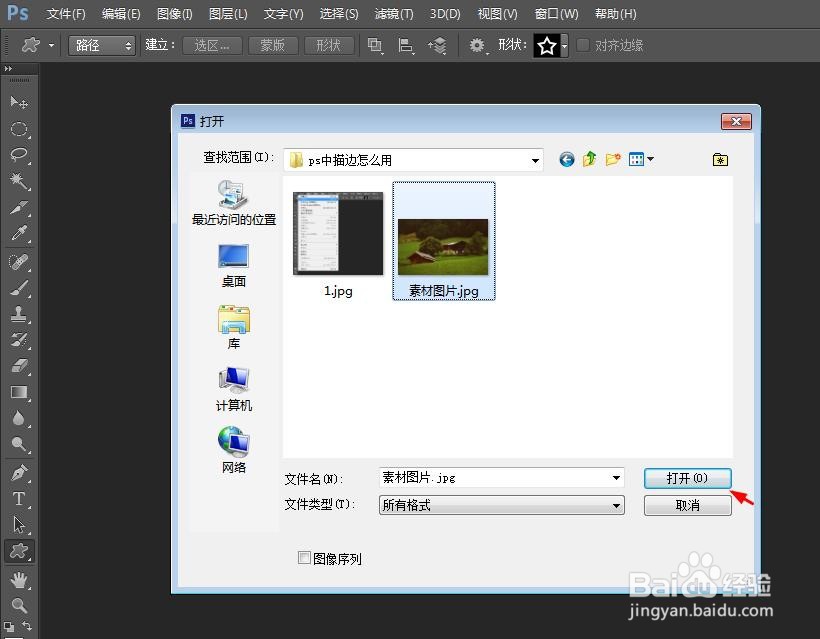
Task: Expand the 查找范围 folder dropdown
Action: point(535,160)
